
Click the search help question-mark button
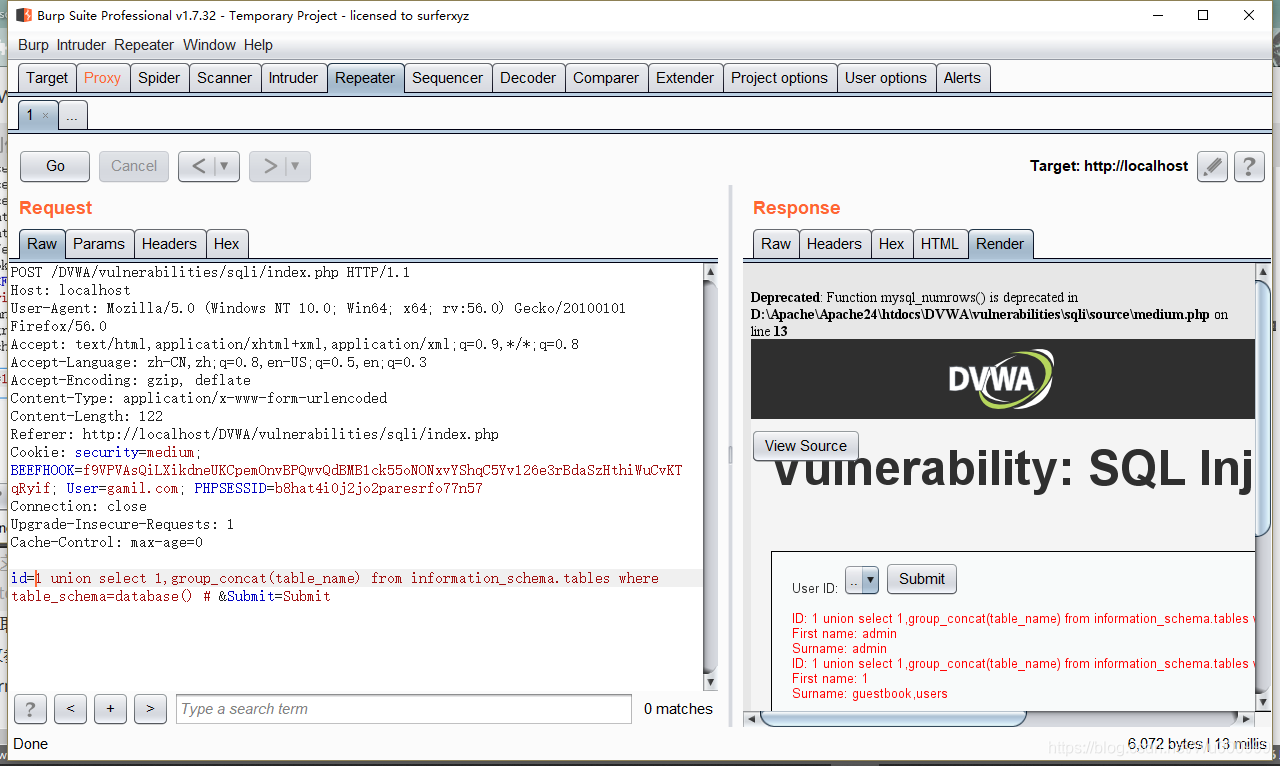(30, 709)
